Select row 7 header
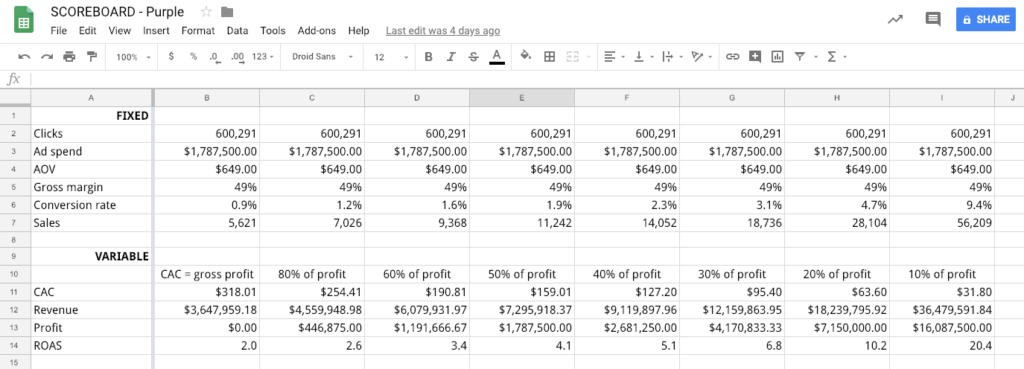This screenshot has height=369, width=1024. [x=14, y=223]
